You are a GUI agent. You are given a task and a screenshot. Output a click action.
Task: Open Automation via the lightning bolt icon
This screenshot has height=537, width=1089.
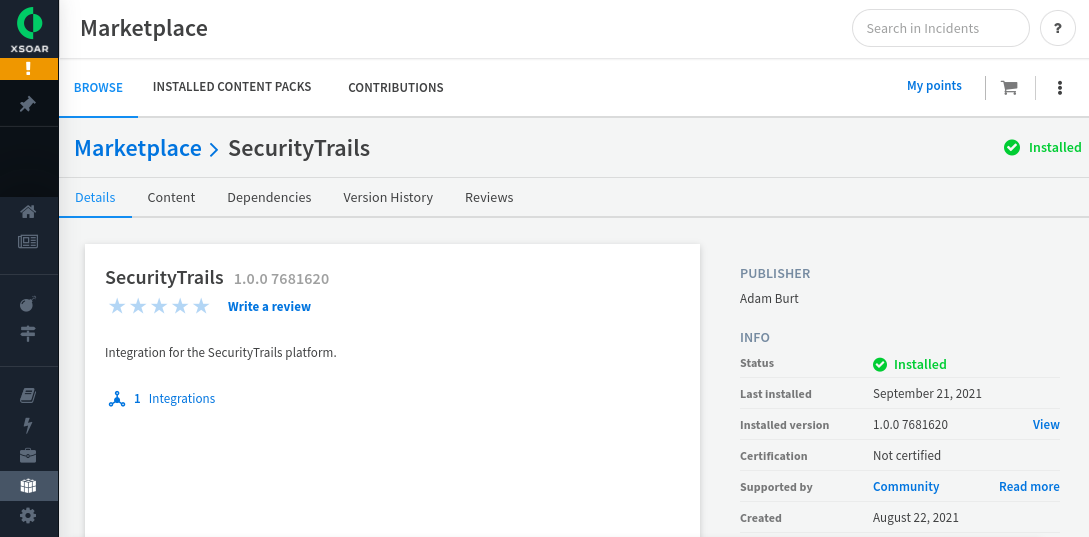pos(28,425)
